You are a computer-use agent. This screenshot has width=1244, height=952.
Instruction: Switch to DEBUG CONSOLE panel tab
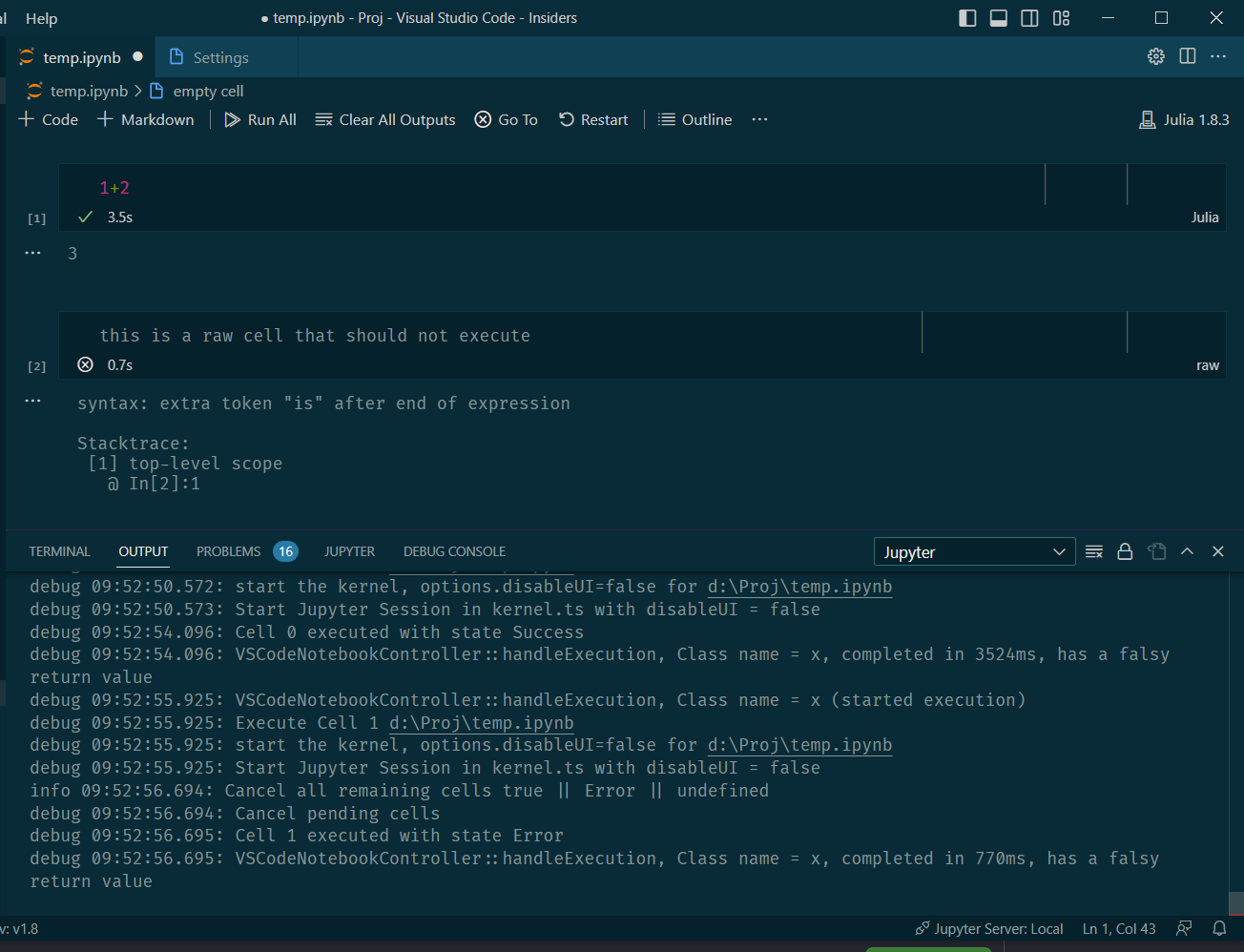pyautogui.click(x=454, y=551)
